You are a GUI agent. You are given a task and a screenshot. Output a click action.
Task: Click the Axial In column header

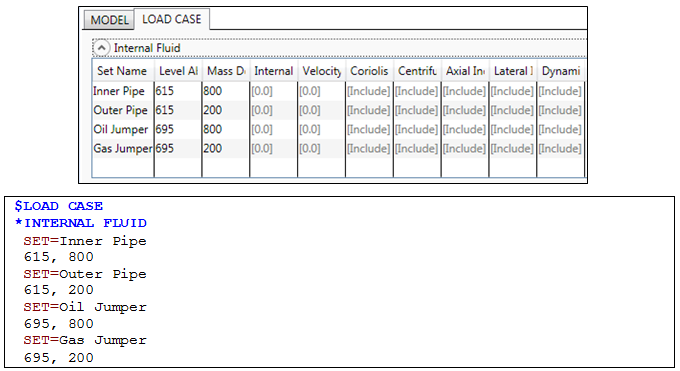click(x=465, y=71)
